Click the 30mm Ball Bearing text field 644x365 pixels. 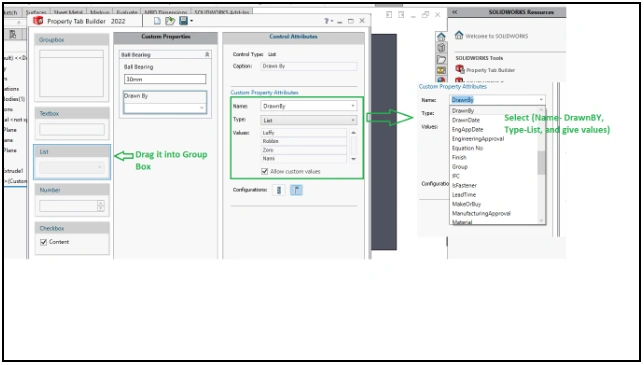click(165, 79)
